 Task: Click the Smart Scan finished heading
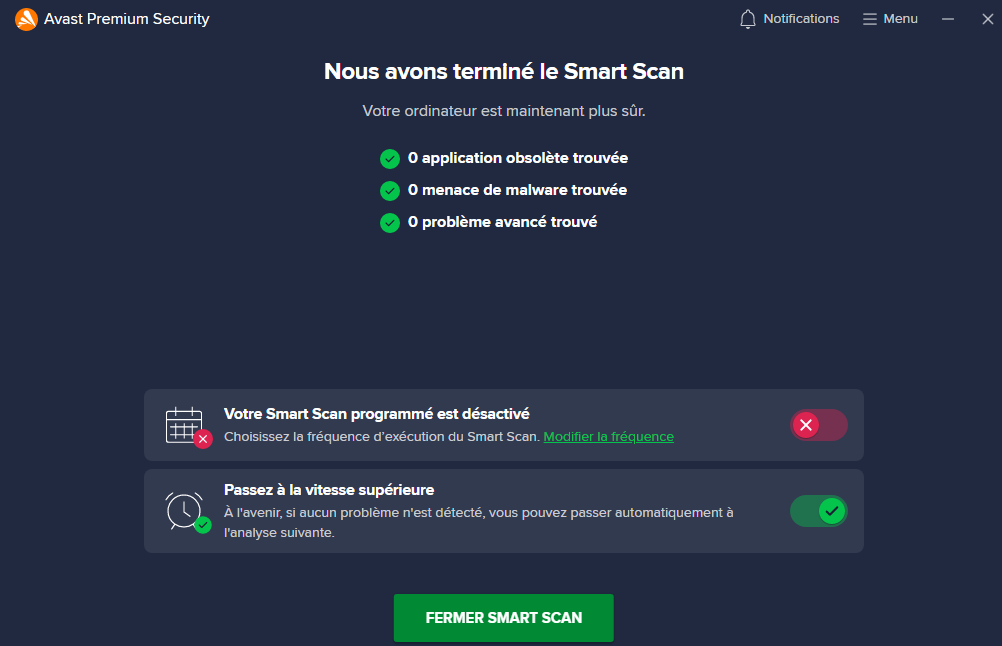click(x=504, y=71)
